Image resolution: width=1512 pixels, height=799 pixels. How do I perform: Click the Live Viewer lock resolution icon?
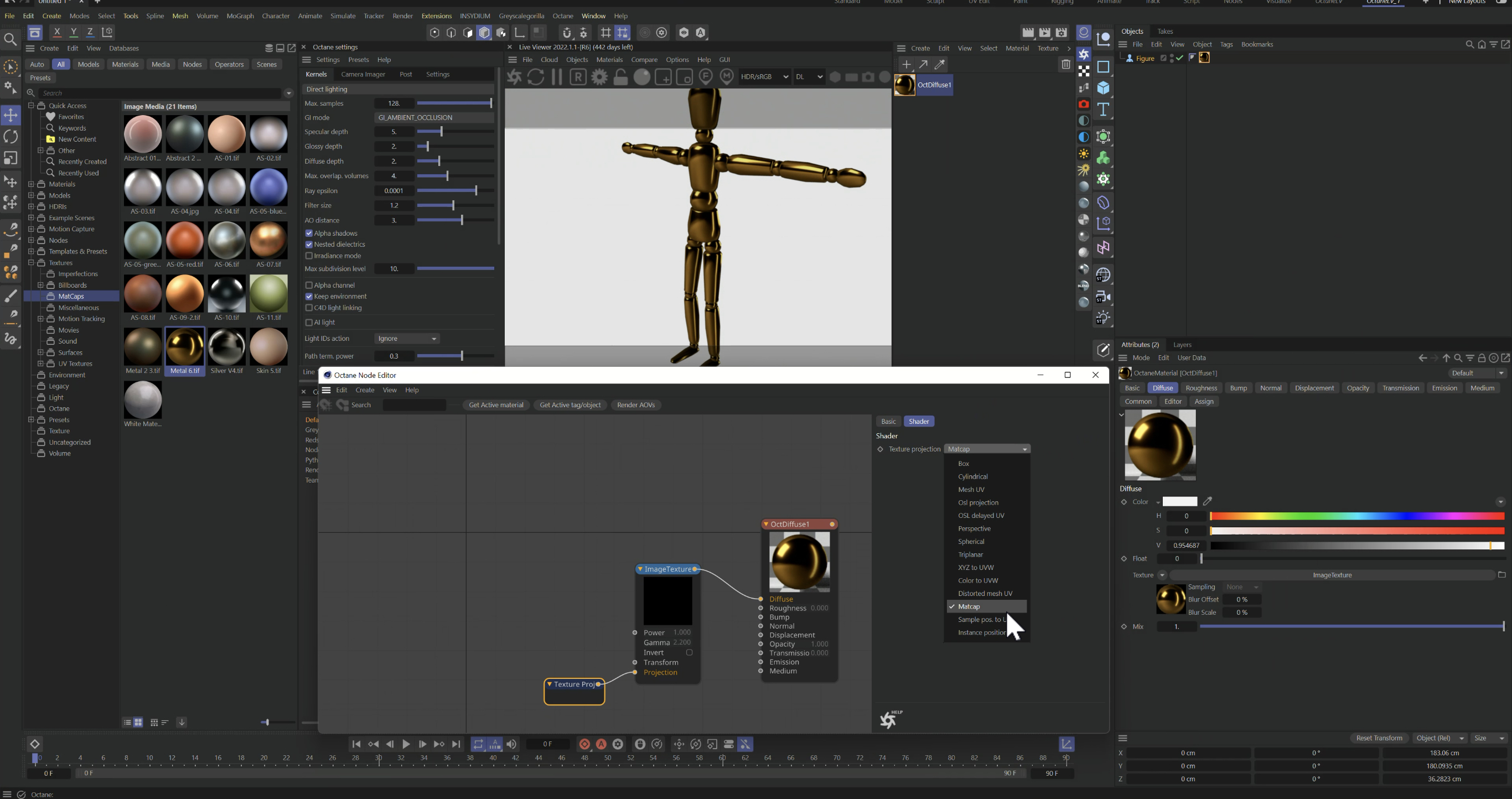pos(620,77)
